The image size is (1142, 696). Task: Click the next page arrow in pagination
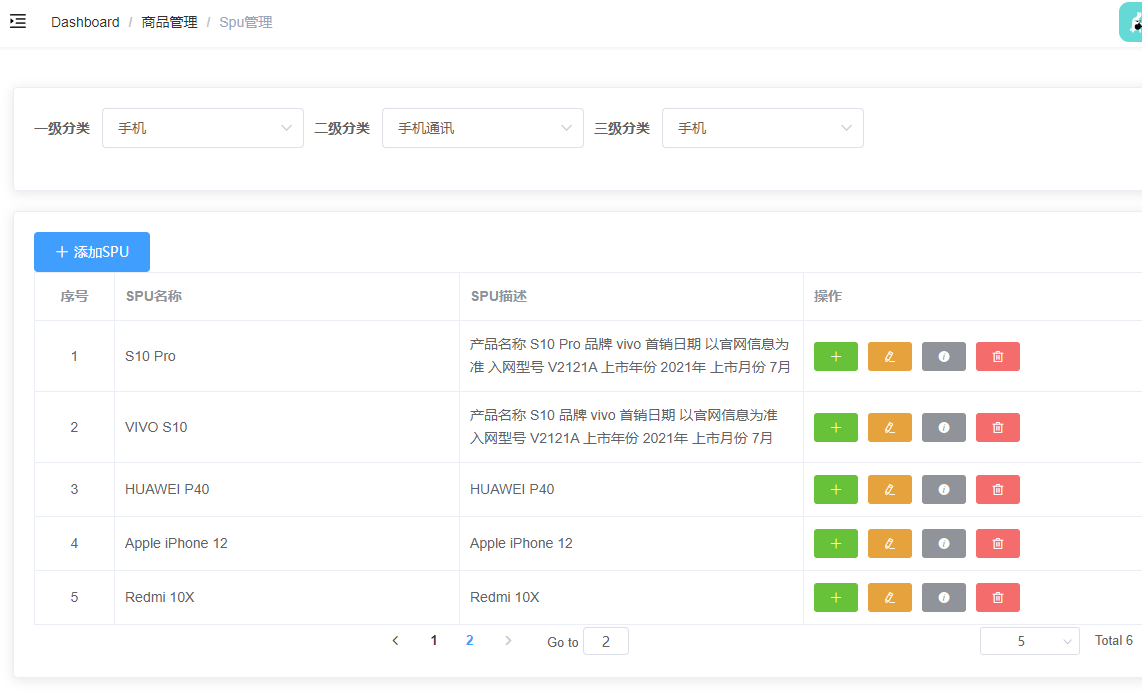[x=508, y=640]
